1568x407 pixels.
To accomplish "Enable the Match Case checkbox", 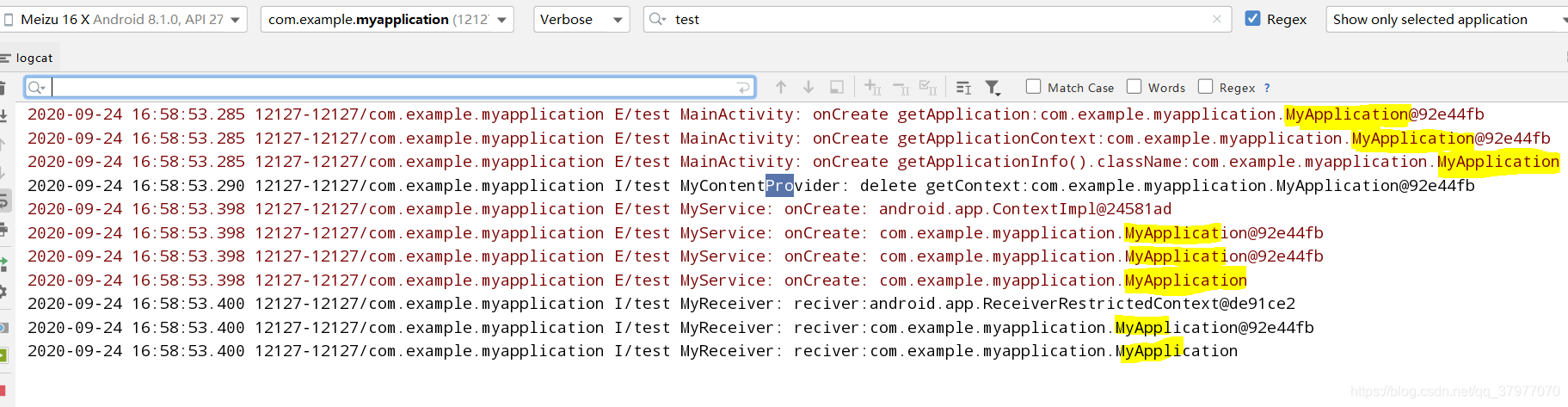I will coord(1033,86).
